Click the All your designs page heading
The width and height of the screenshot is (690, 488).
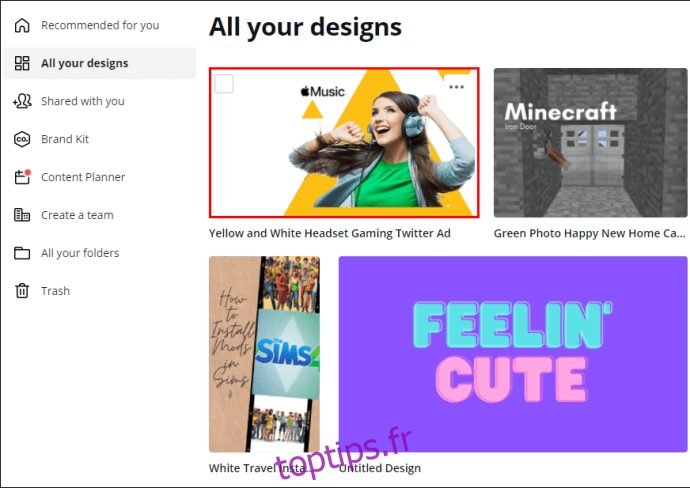[305, 27]
